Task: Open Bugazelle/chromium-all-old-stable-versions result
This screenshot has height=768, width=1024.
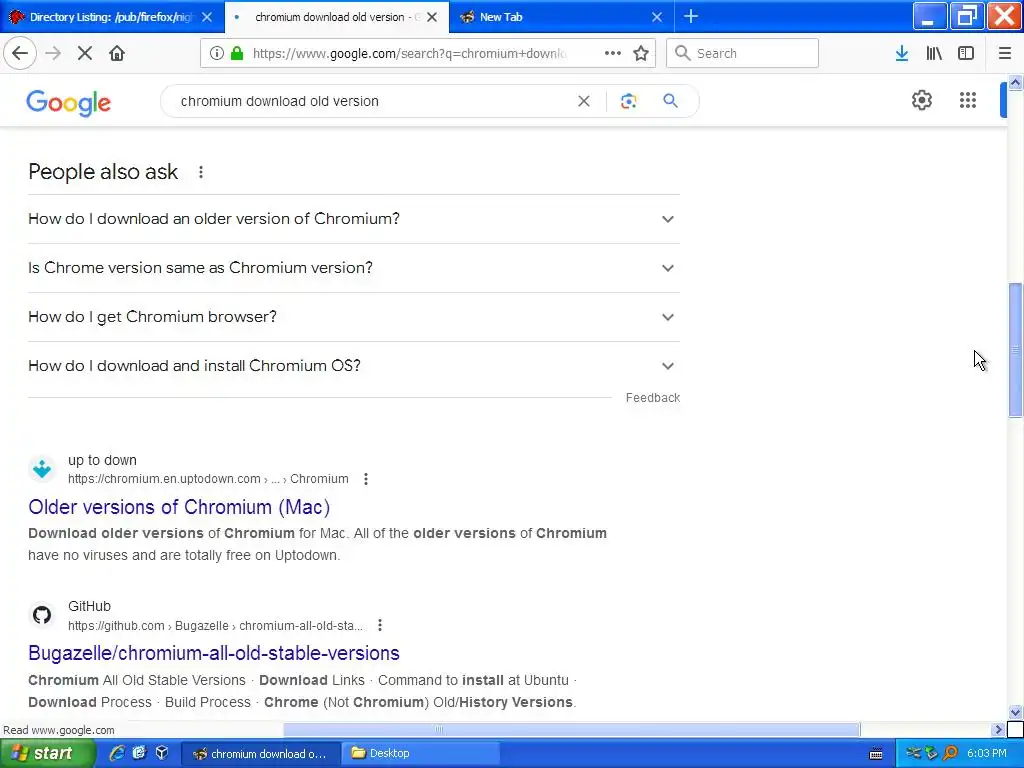Action: tap(214, 653)
